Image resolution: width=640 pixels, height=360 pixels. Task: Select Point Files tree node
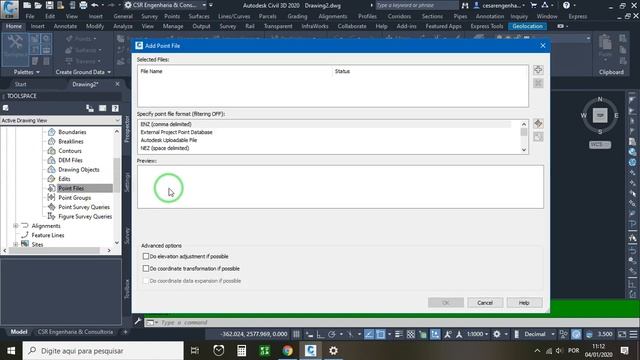[71, 189]
